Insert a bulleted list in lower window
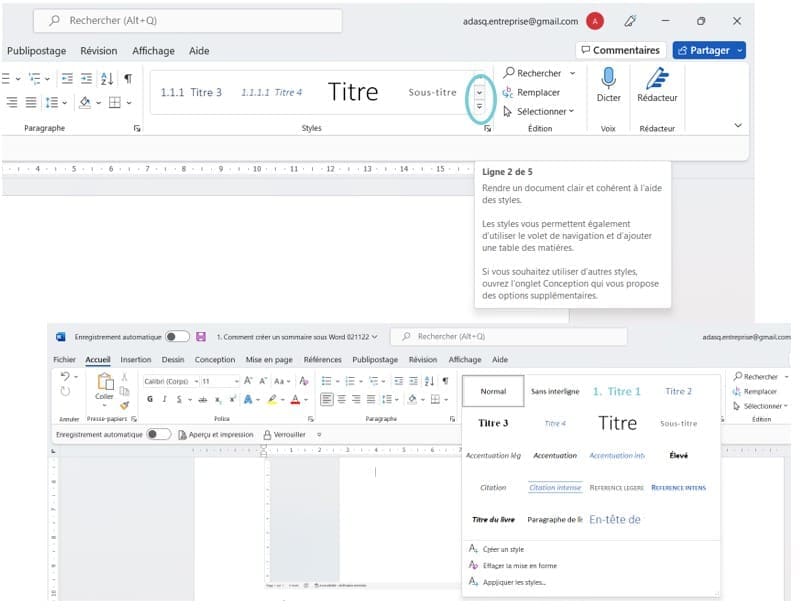801x612 pixels. tap(326, 381)
